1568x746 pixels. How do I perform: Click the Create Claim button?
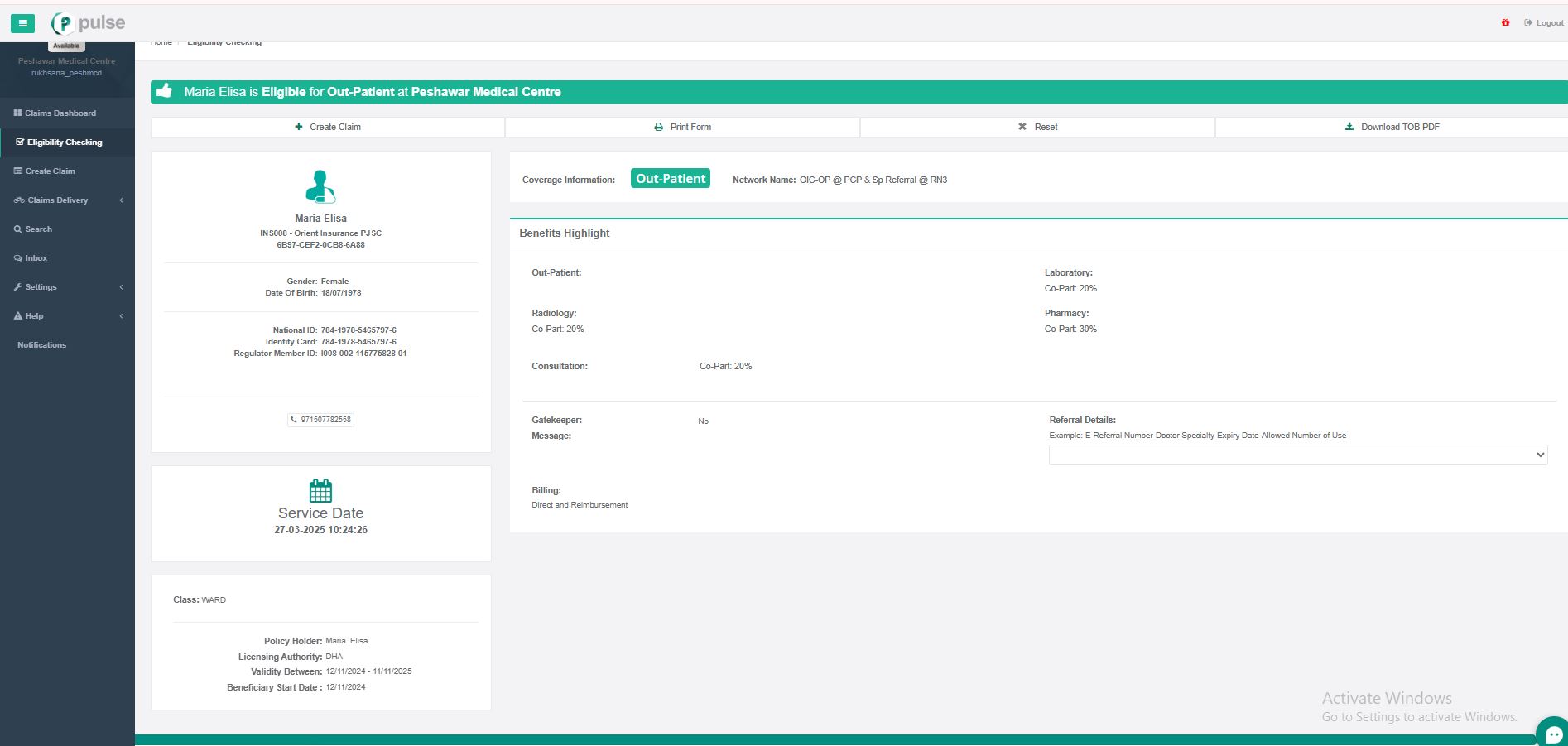(x=328, y=127)
